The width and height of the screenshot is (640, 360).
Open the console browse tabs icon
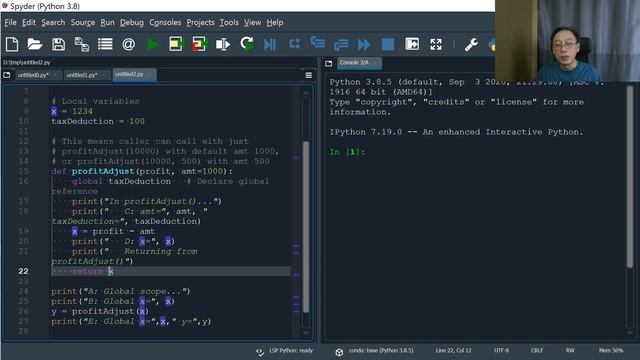pos(329,63)
